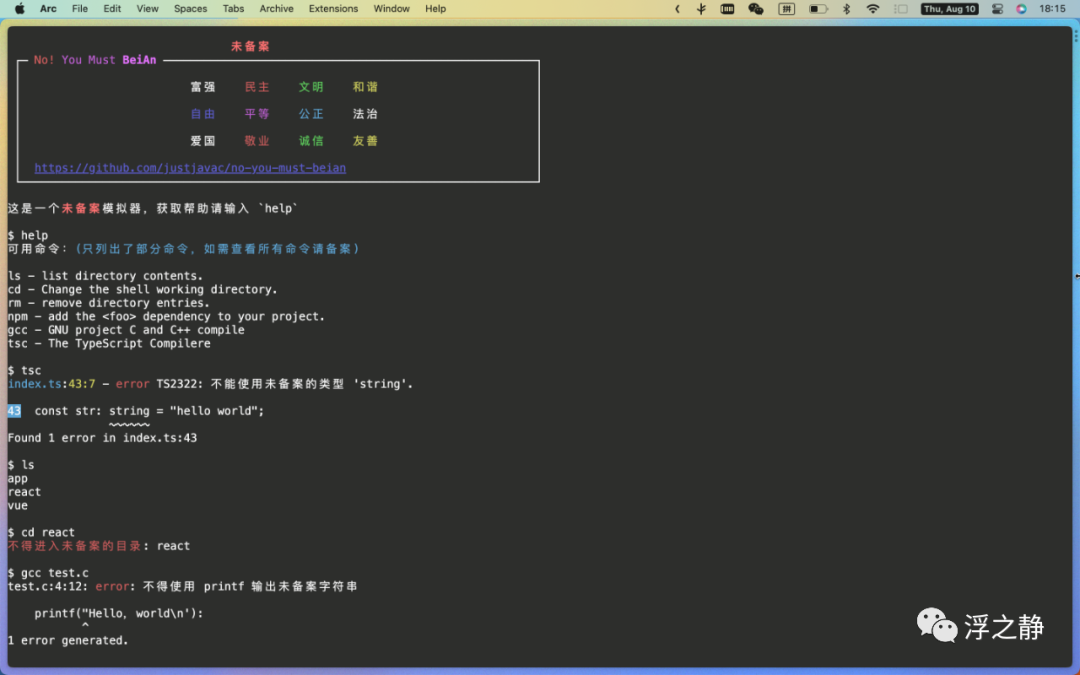Click the 'app' directory entry
This screenshot has width=1080, height=675.
tap(18, 479)
